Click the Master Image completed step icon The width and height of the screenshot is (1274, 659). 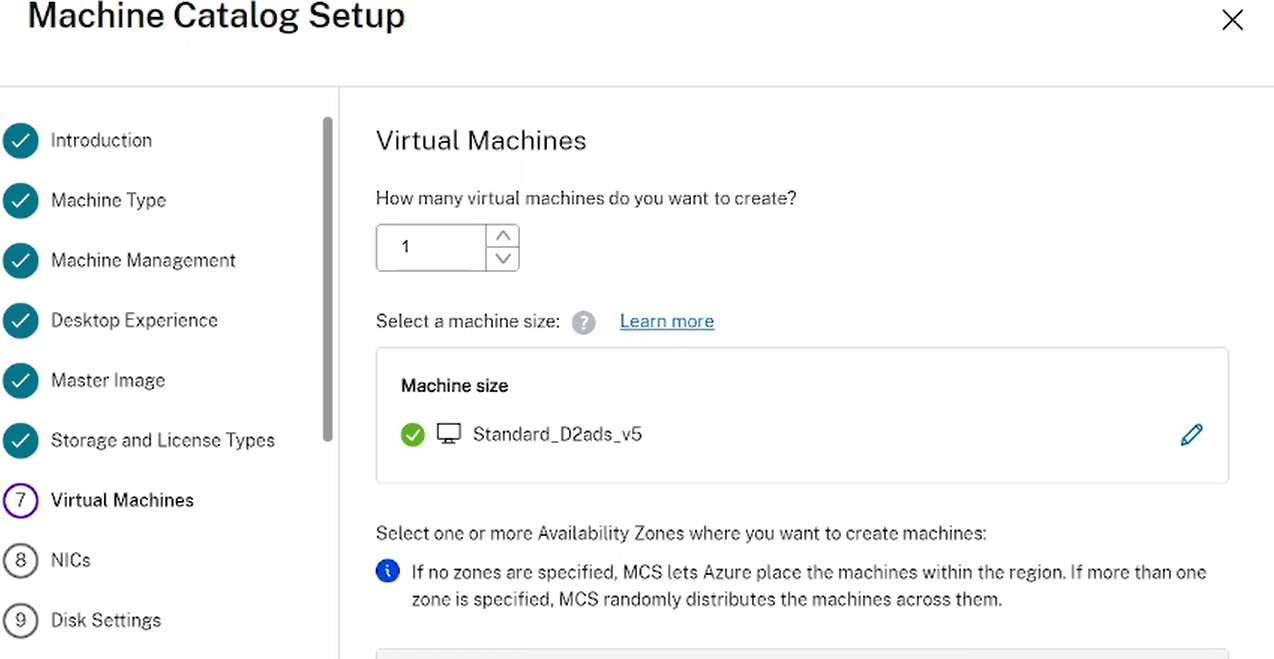(21, 381)
